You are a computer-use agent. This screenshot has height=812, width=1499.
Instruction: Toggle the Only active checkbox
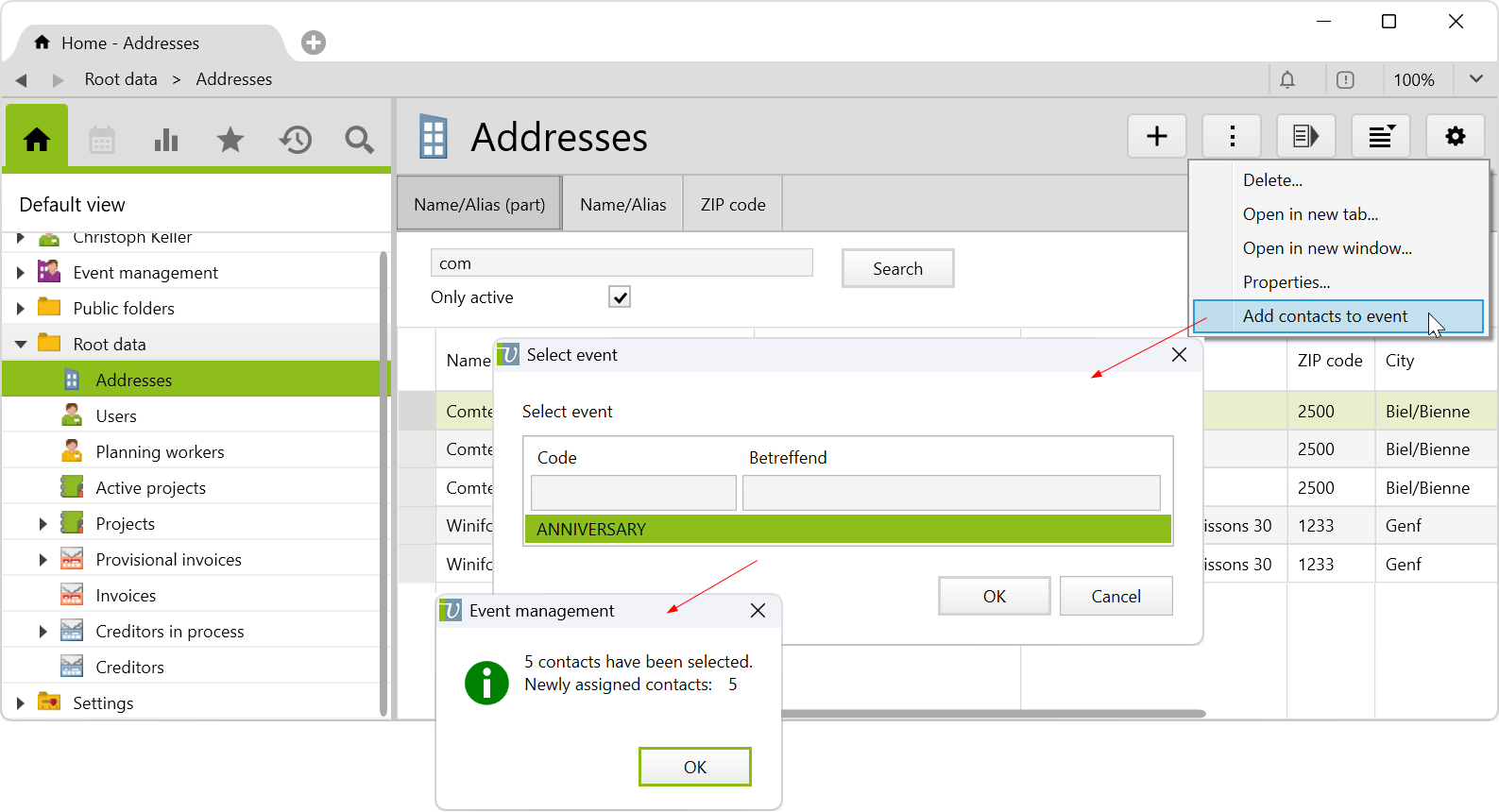(x=620, y=297)
